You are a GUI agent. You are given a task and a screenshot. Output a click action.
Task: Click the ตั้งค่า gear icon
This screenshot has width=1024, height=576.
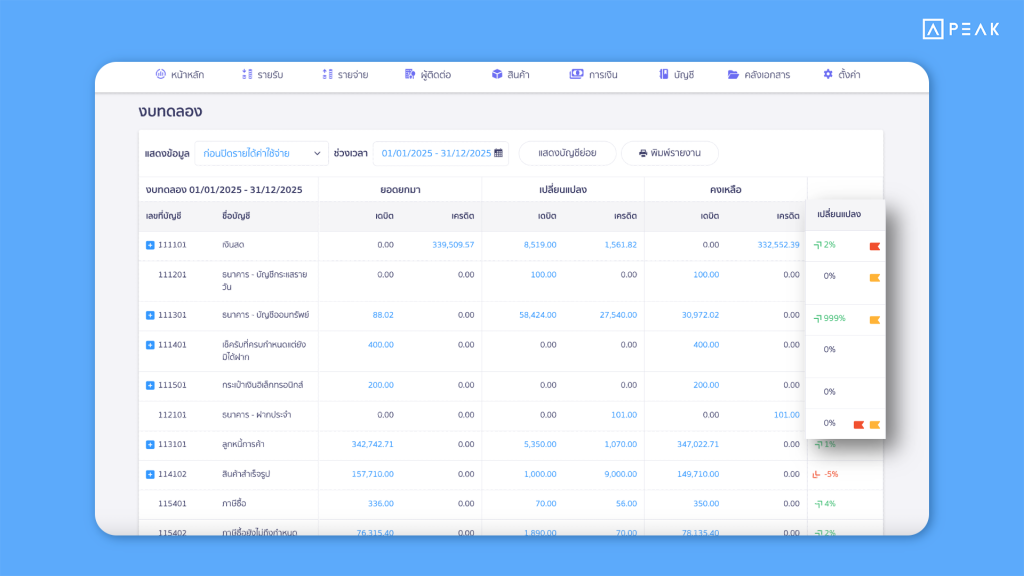click(828, 74)
